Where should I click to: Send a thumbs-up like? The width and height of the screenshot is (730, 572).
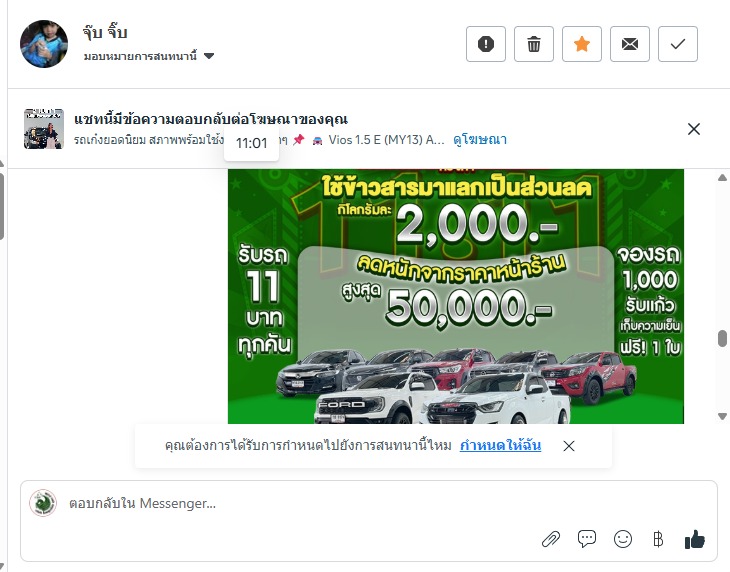695,539
